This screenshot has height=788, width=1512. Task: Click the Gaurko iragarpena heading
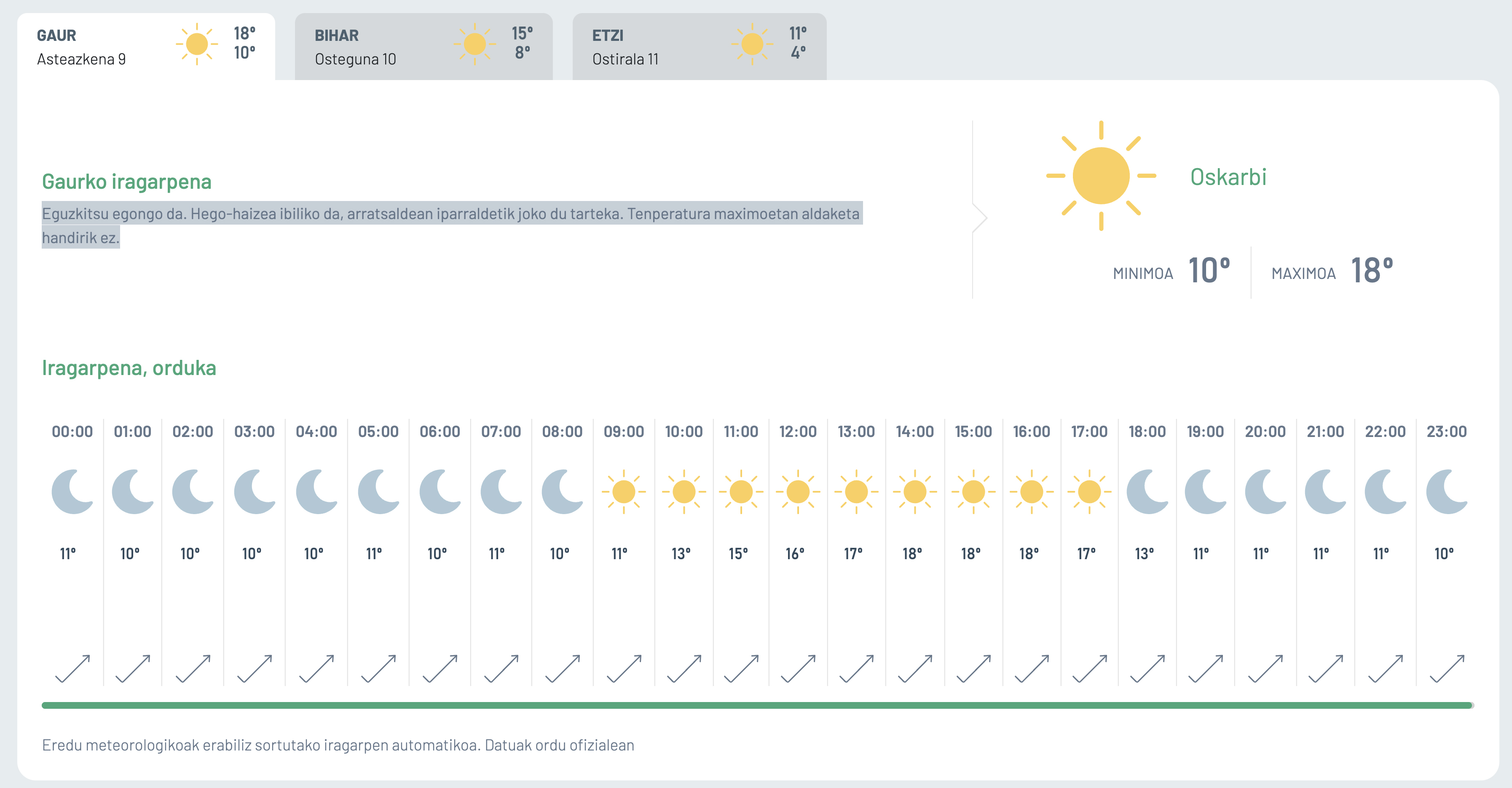tap(127, 181)
